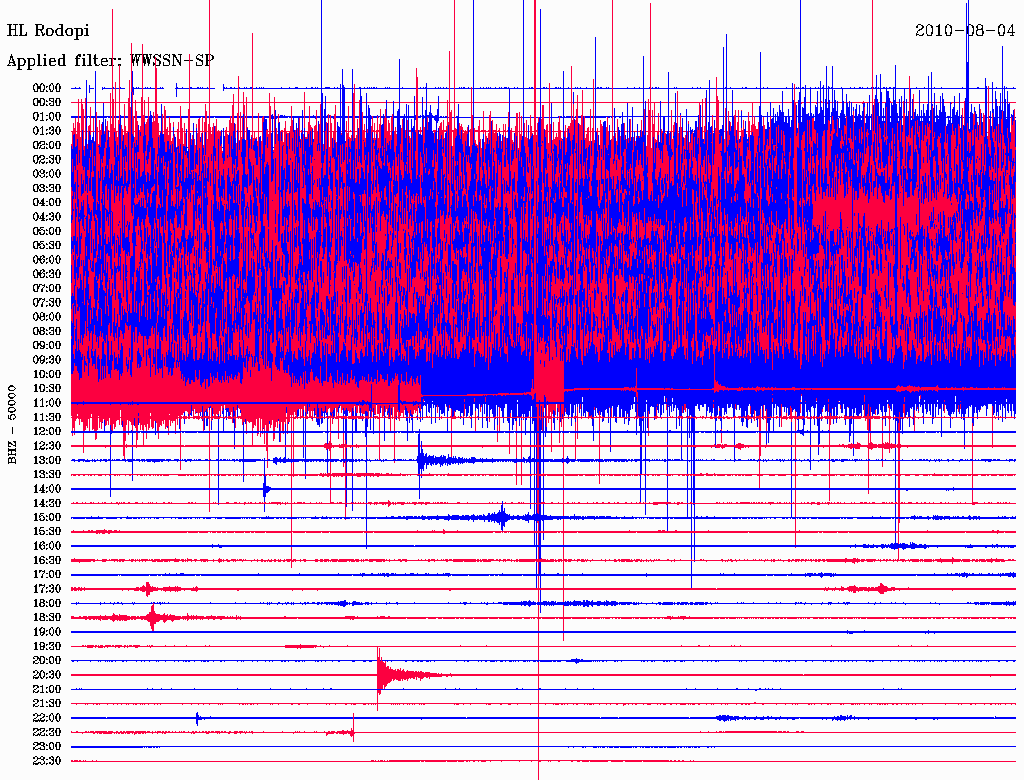This screenshot has height=780, width=1024.
Task: Click the 14:00 time label
Action: pos(47,489)
